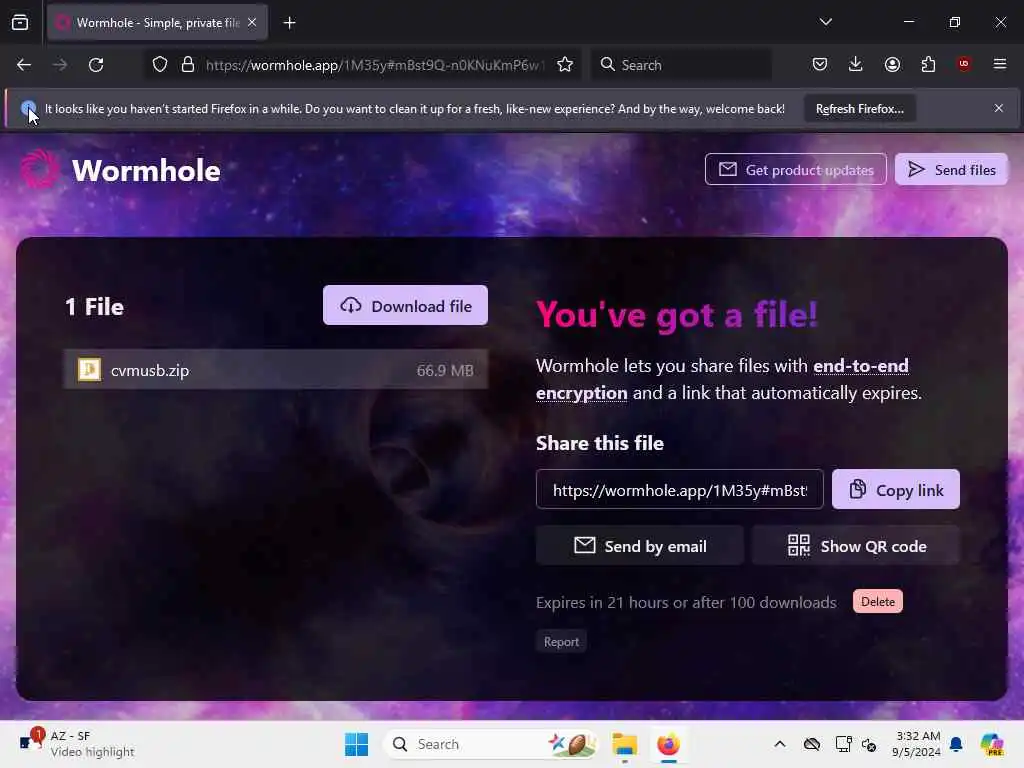This screenshot has height=768, width=1024.
Task: Show hidden tray icons chevron
Action: 780,744
